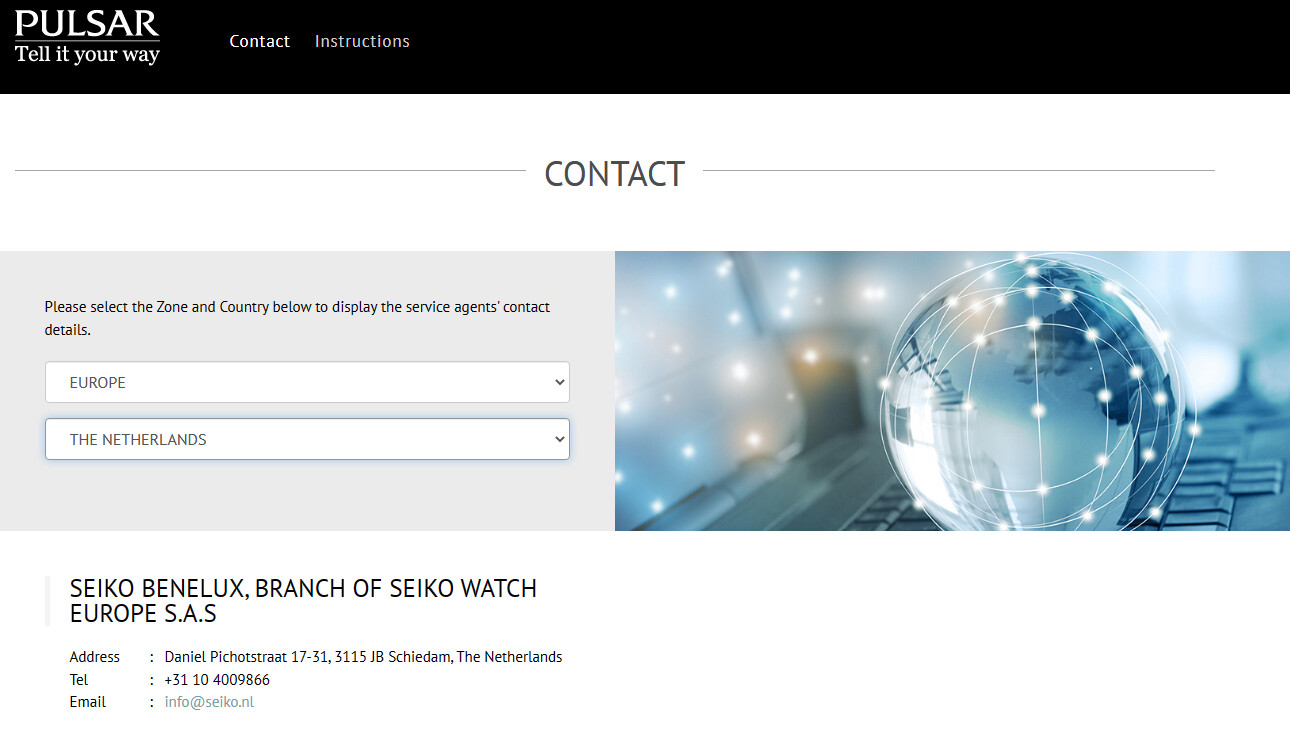Click the Seiko Benelux company name heading
1290x748 pixels.
click(x=303, y=601)
